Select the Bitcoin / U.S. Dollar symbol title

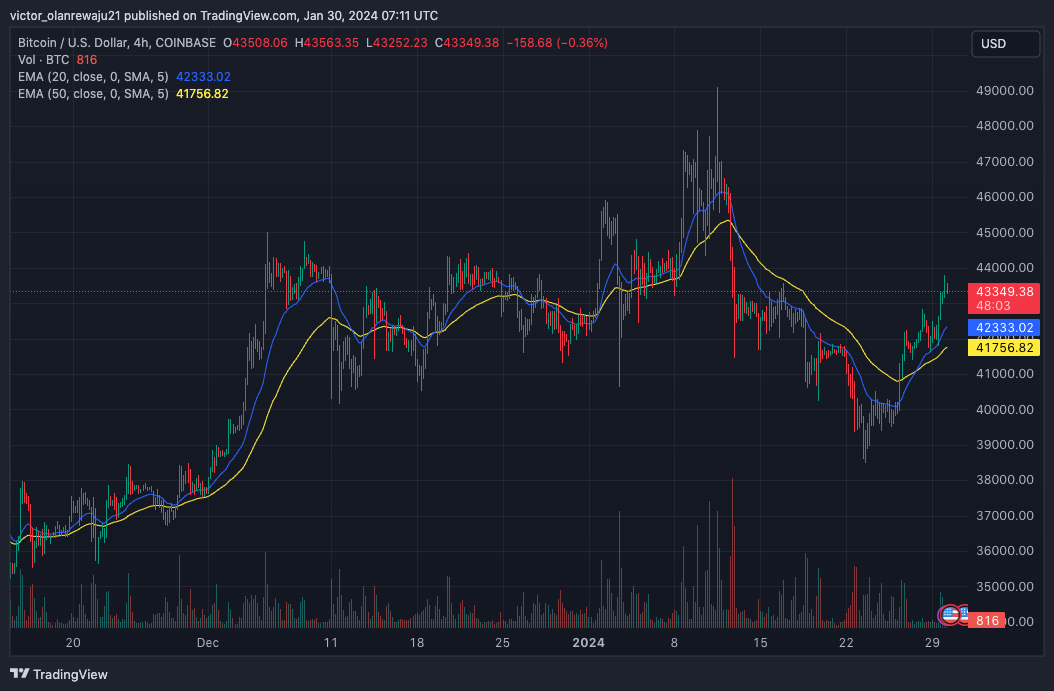pos(117,42)
